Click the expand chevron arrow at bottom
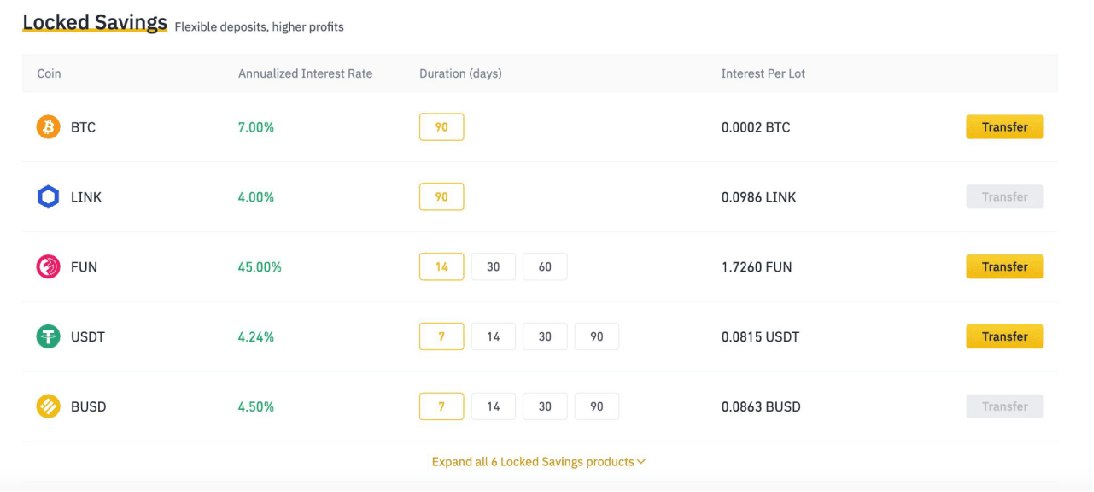Image resolution: width=1094 pixels, height=492 pixels. pos(642,462)
